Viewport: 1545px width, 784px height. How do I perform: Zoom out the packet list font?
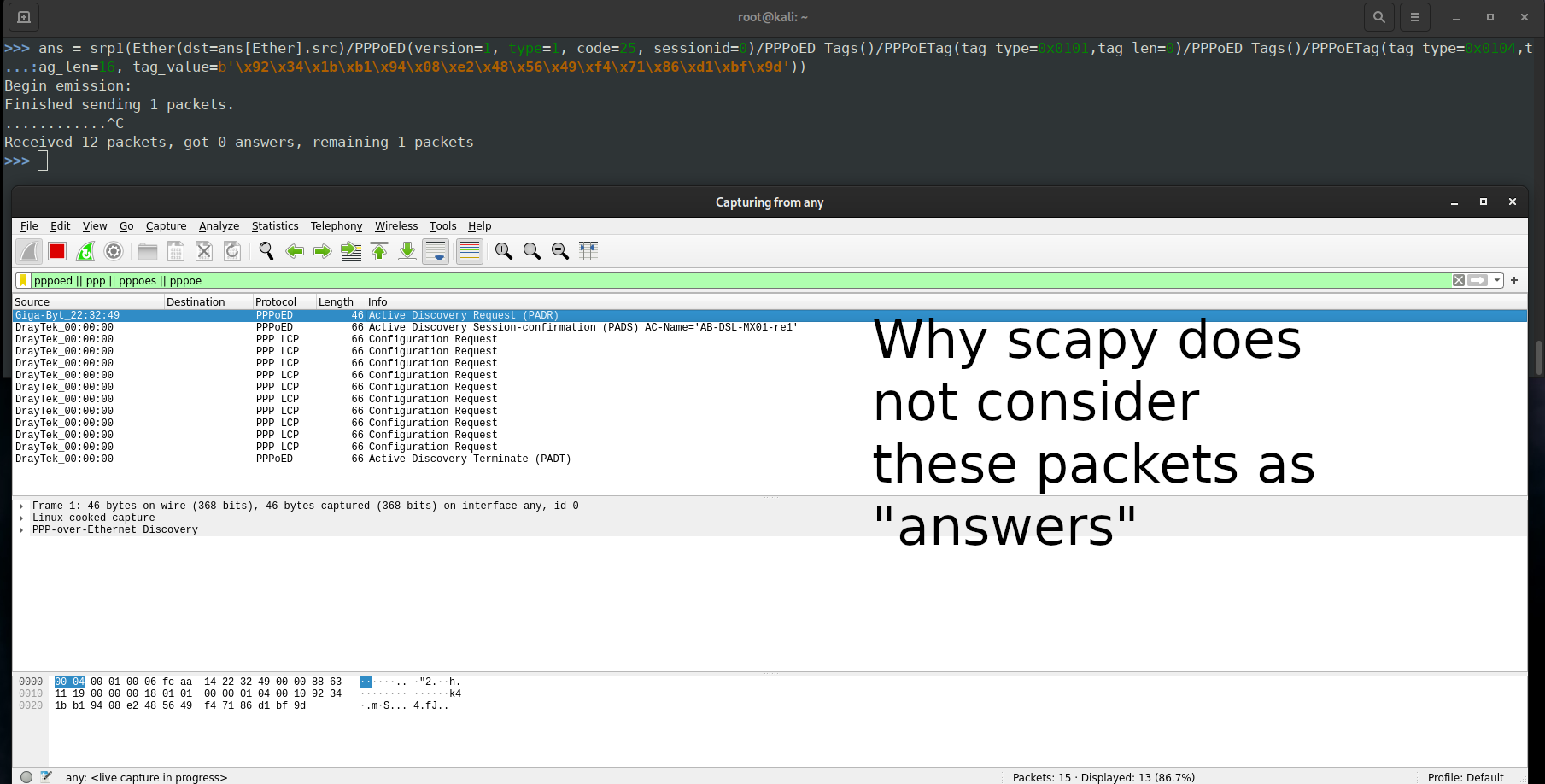click(x=531, y=251)
